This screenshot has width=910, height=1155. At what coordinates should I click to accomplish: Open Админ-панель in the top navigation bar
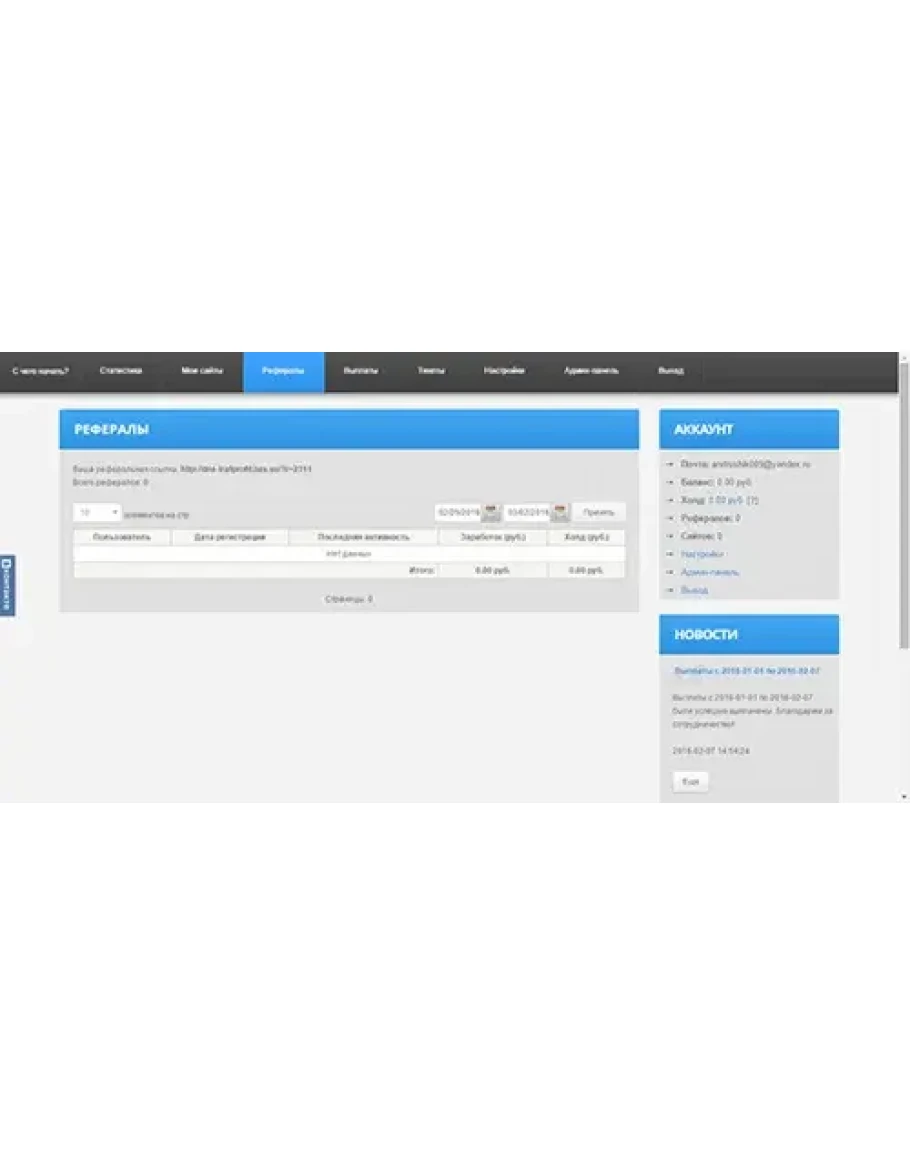point(590,371)
